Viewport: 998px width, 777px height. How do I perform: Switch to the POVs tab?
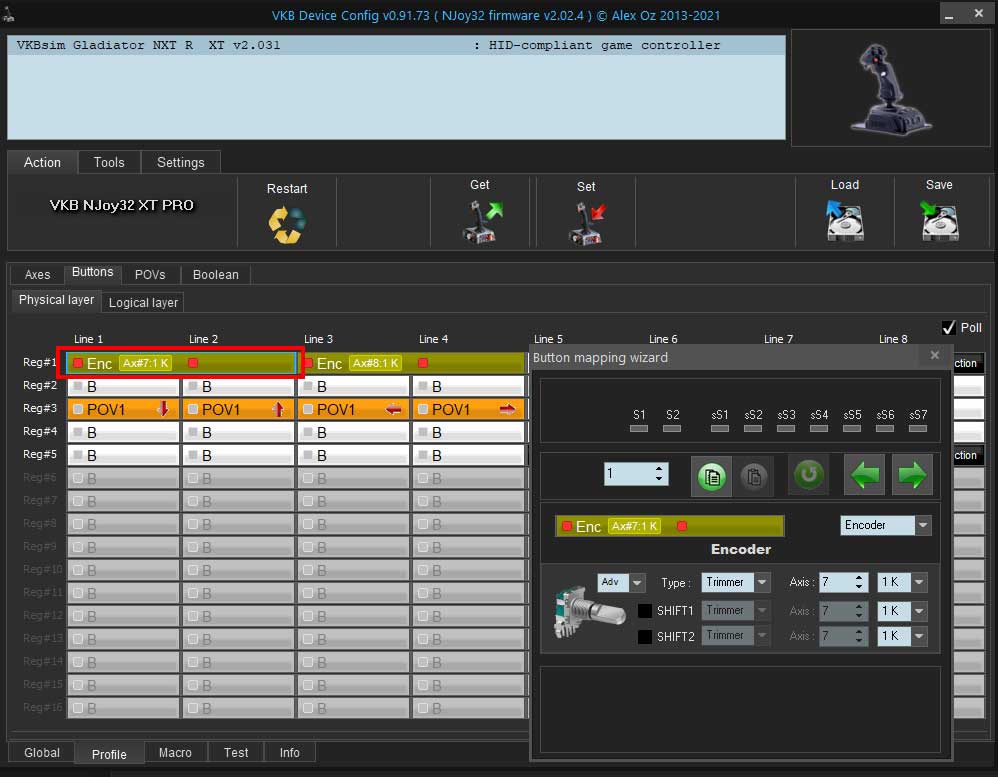pos(150,274)
